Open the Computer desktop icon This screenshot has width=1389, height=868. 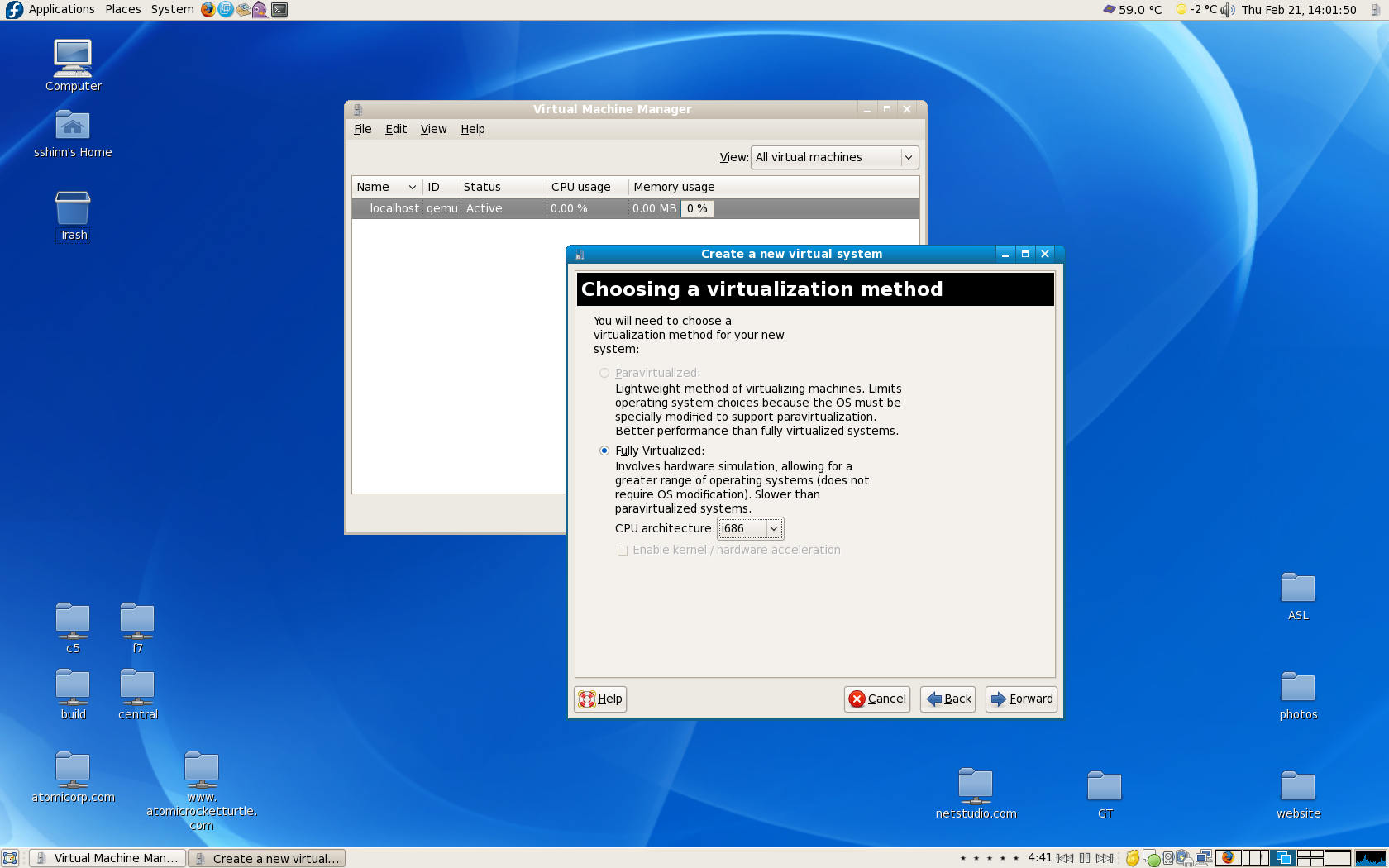[73, 58]
